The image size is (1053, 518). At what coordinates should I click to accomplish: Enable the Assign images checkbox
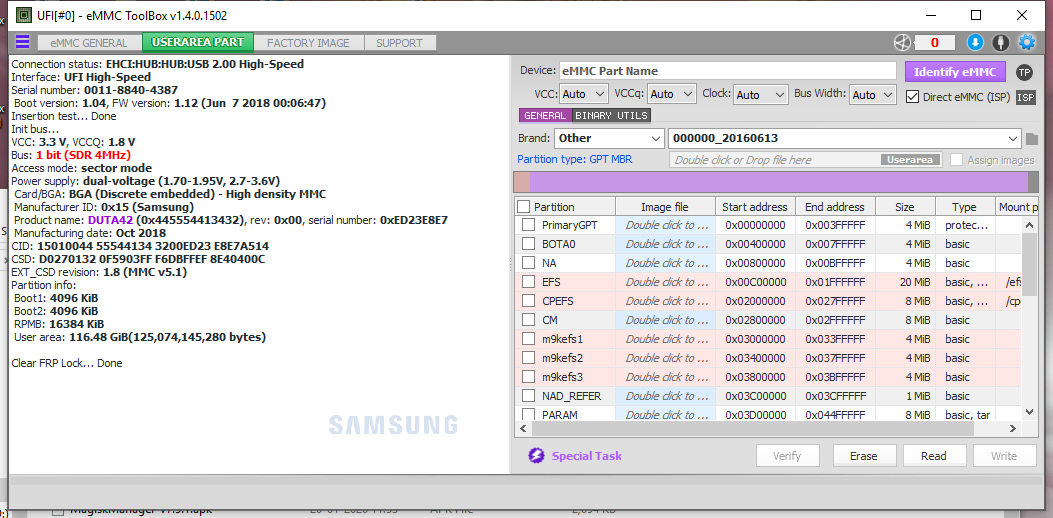click(x=956, y=160)
